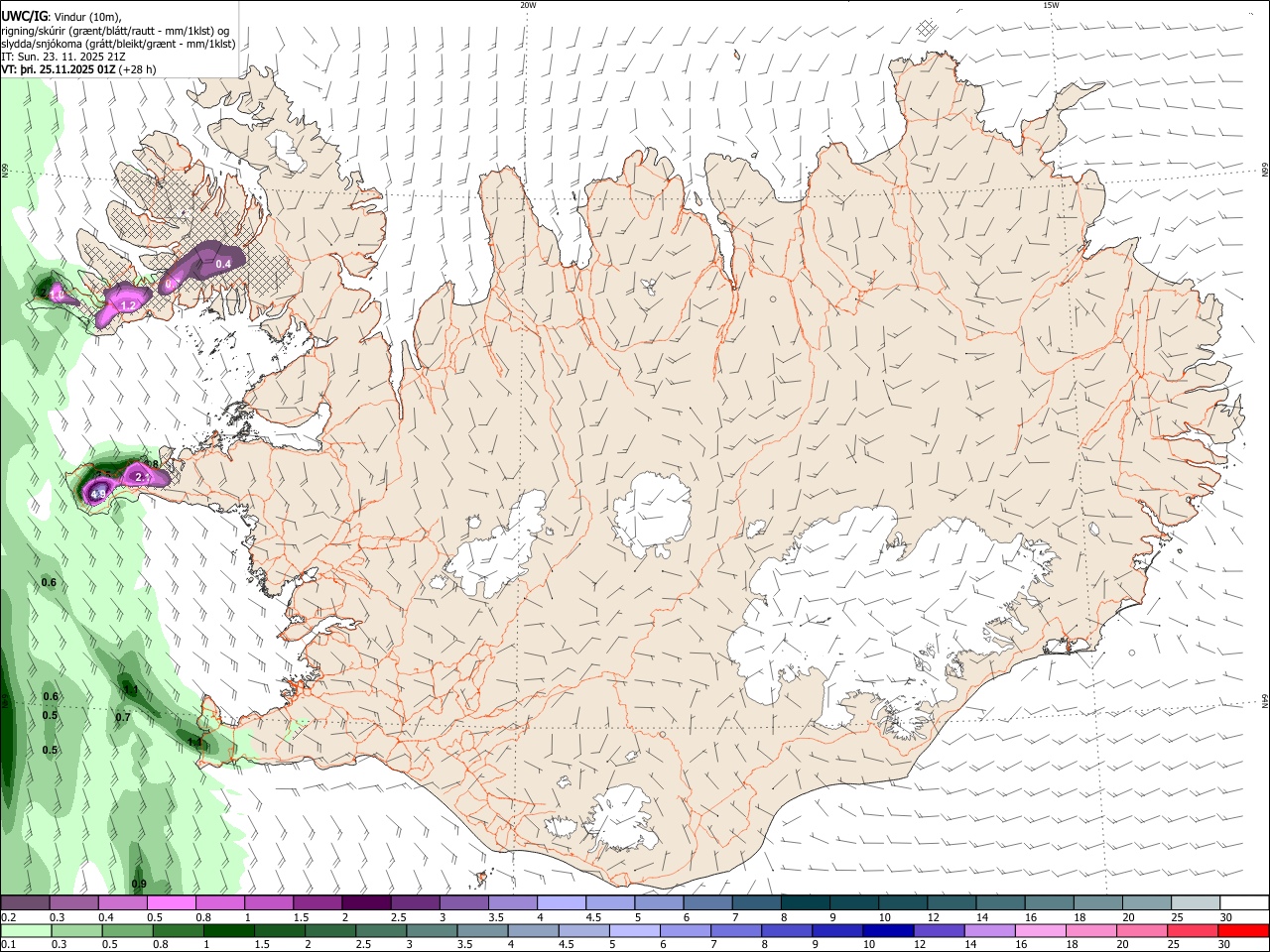Click the palest green 0.1 swatch in bottom legend row
The image size is (1270, 952).
[25, 931]
